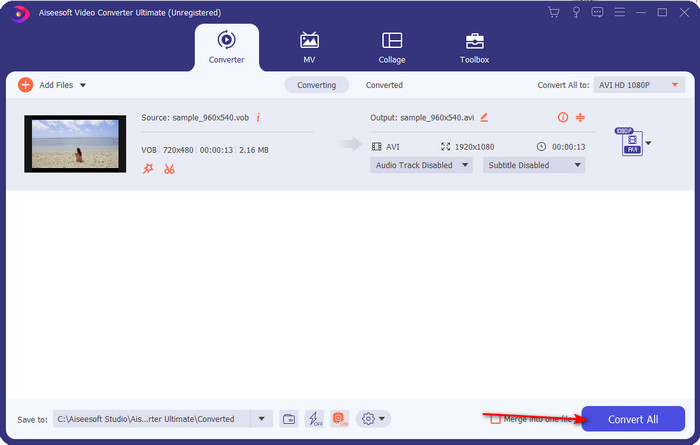The width and height of the screenshot is (700, 445).
Task: Click the AVI film-strip format icon
Action: 377,146
